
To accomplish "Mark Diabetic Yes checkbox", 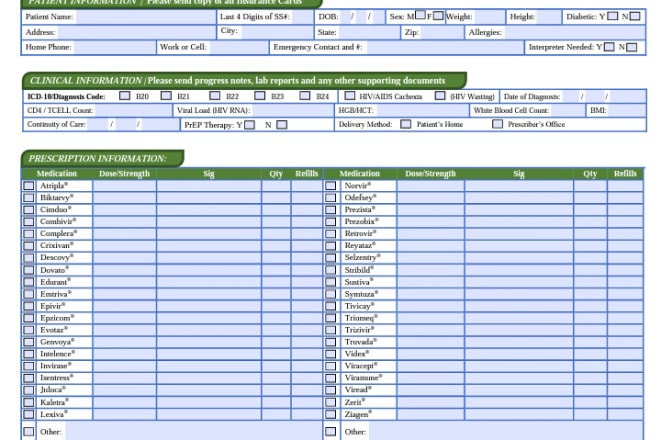I will 613,16.
